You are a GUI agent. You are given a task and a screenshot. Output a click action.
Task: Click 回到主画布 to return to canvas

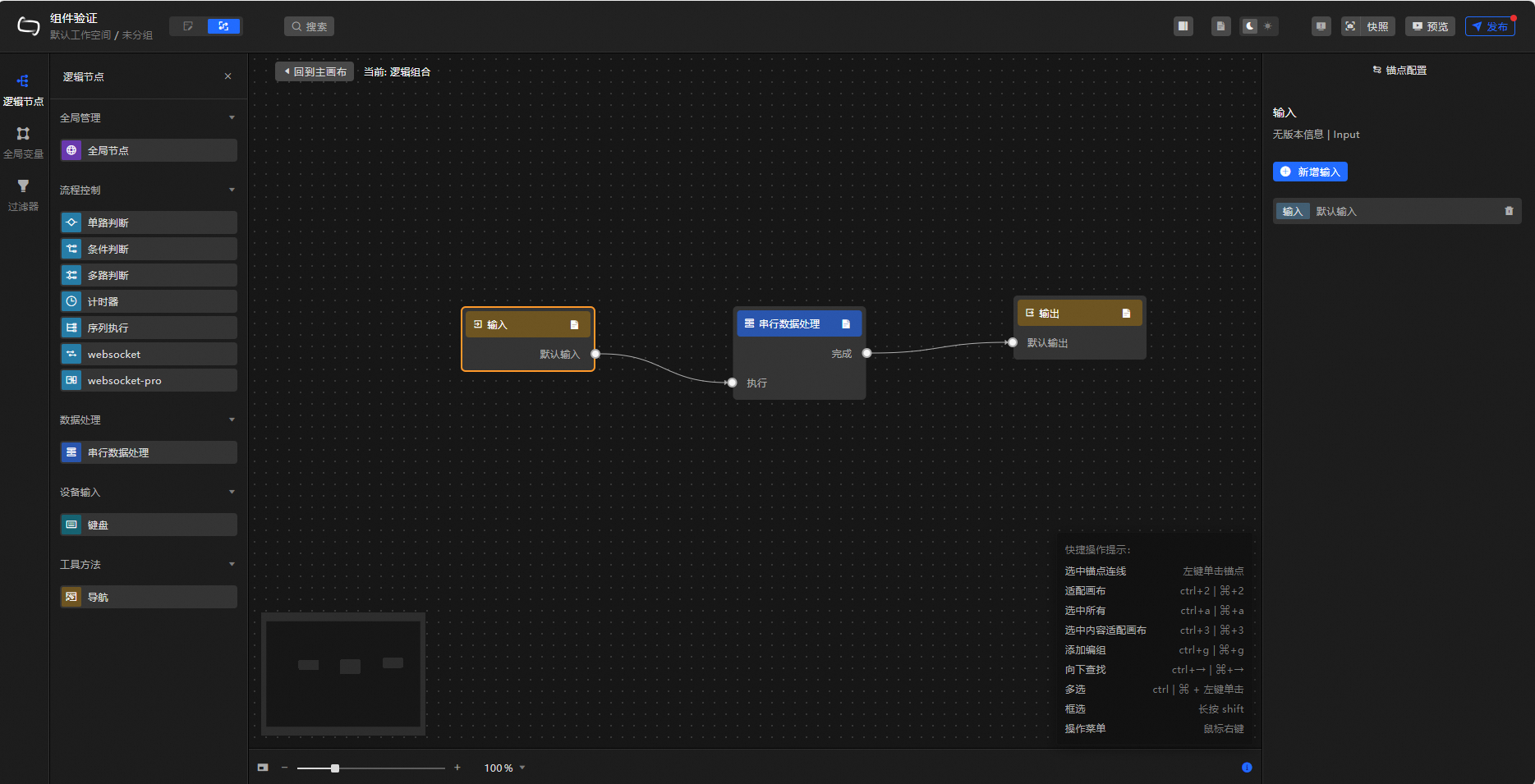[315, 72]
